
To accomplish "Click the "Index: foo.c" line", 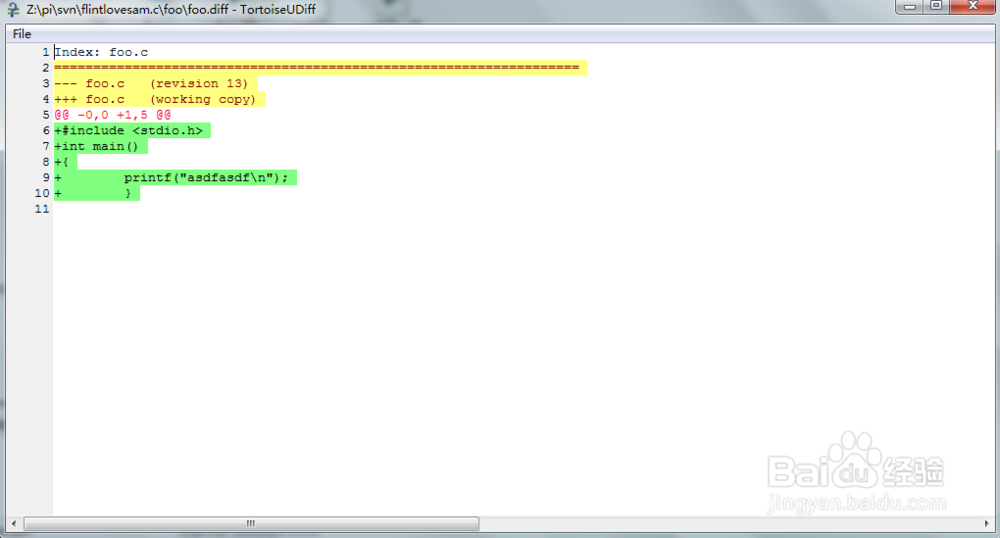I will pyautogui.click(x=101, y=52).
